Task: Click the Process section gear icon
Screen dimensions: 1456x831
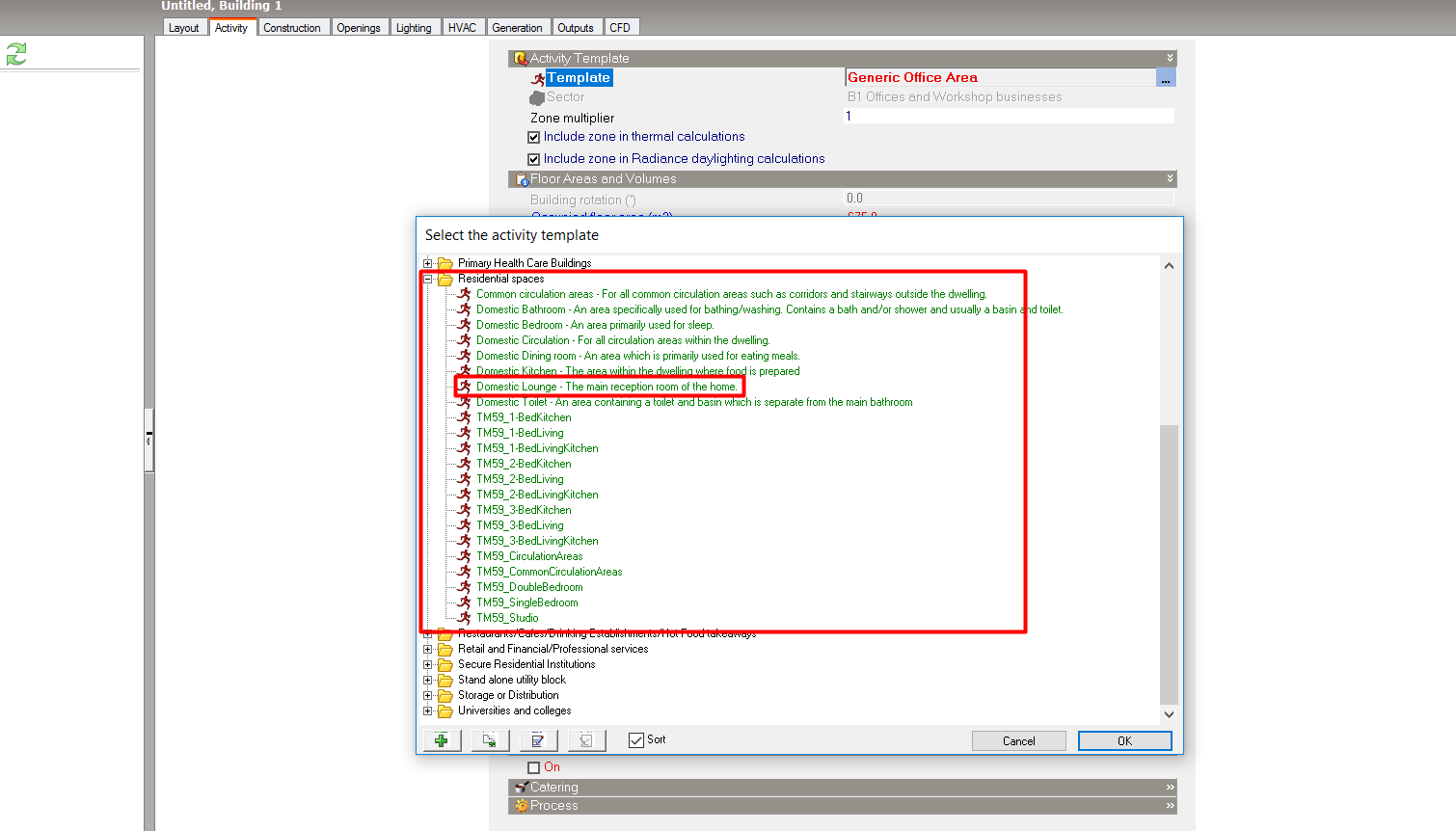Action: point(522,806)
